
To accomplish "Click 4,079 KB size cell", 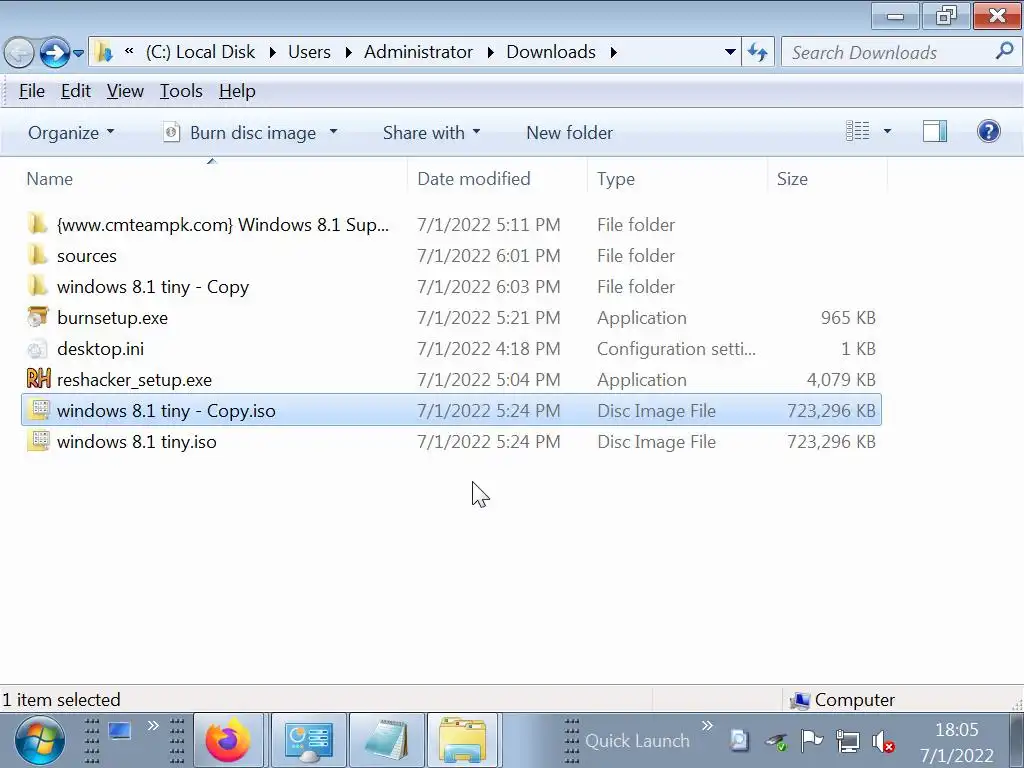I will 840,379.
